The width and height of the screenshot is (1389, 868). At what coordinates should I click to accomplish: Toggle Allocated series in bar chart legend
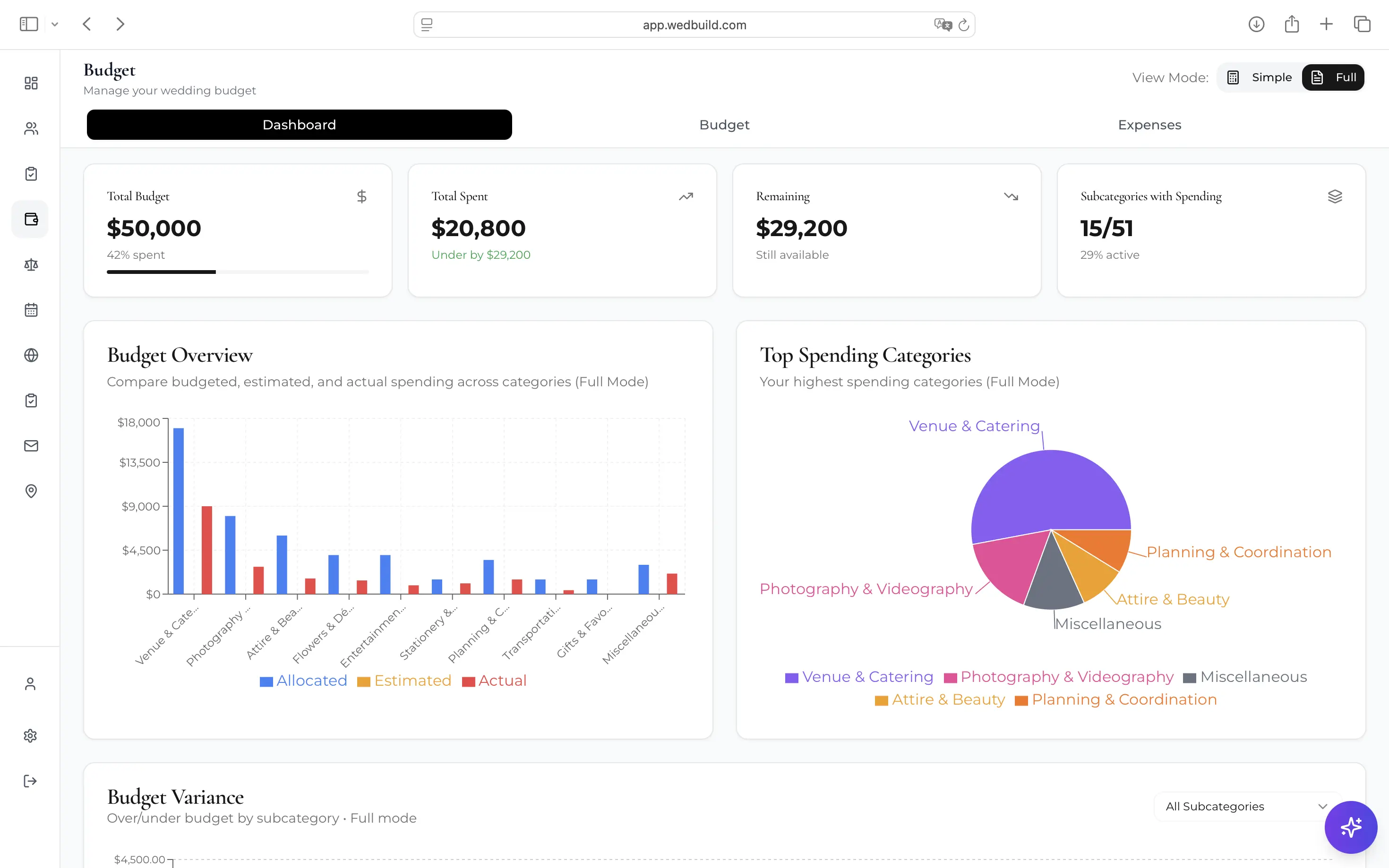click(303, 681)
